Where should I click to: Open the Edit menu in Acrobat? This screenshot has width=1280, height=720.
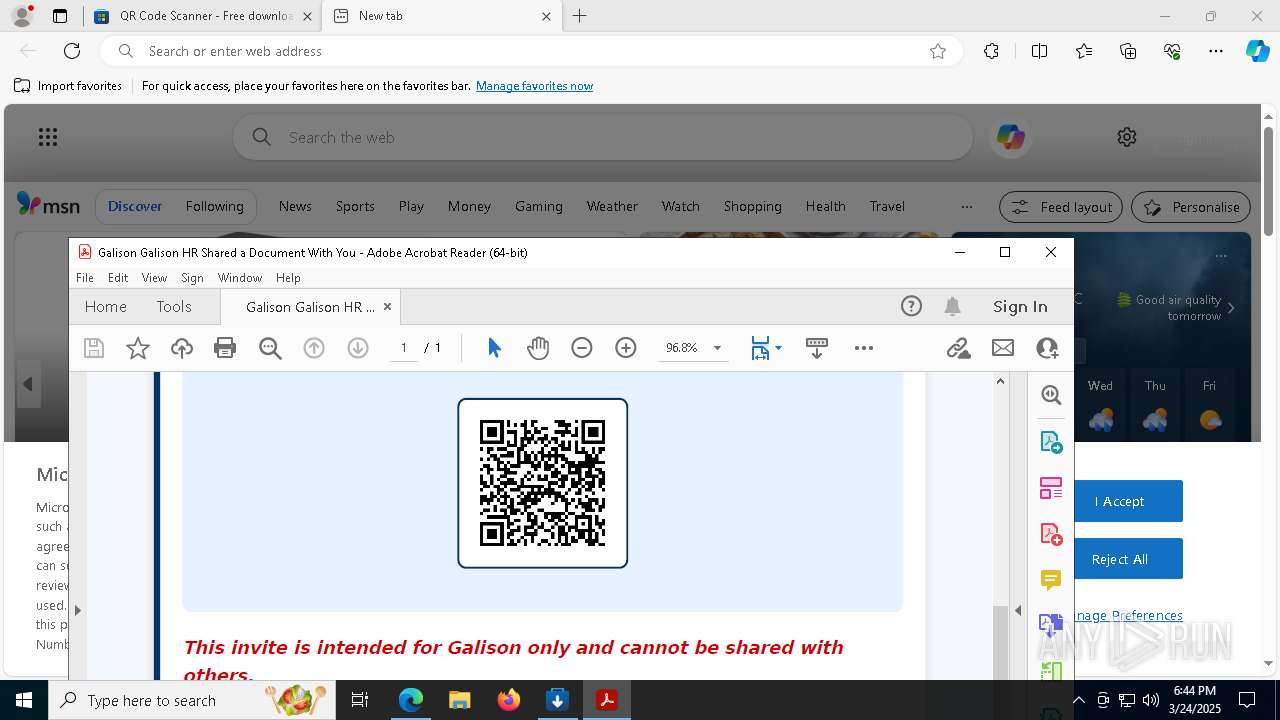click(118, 278)
